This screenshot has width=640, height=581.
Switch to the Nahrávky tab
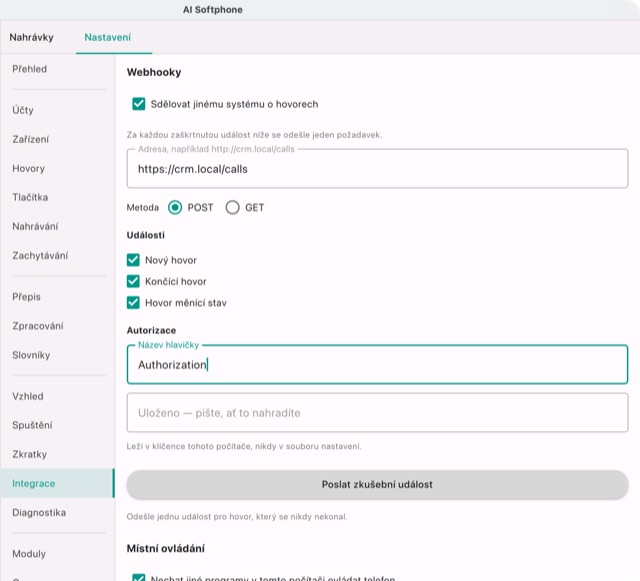31,38
